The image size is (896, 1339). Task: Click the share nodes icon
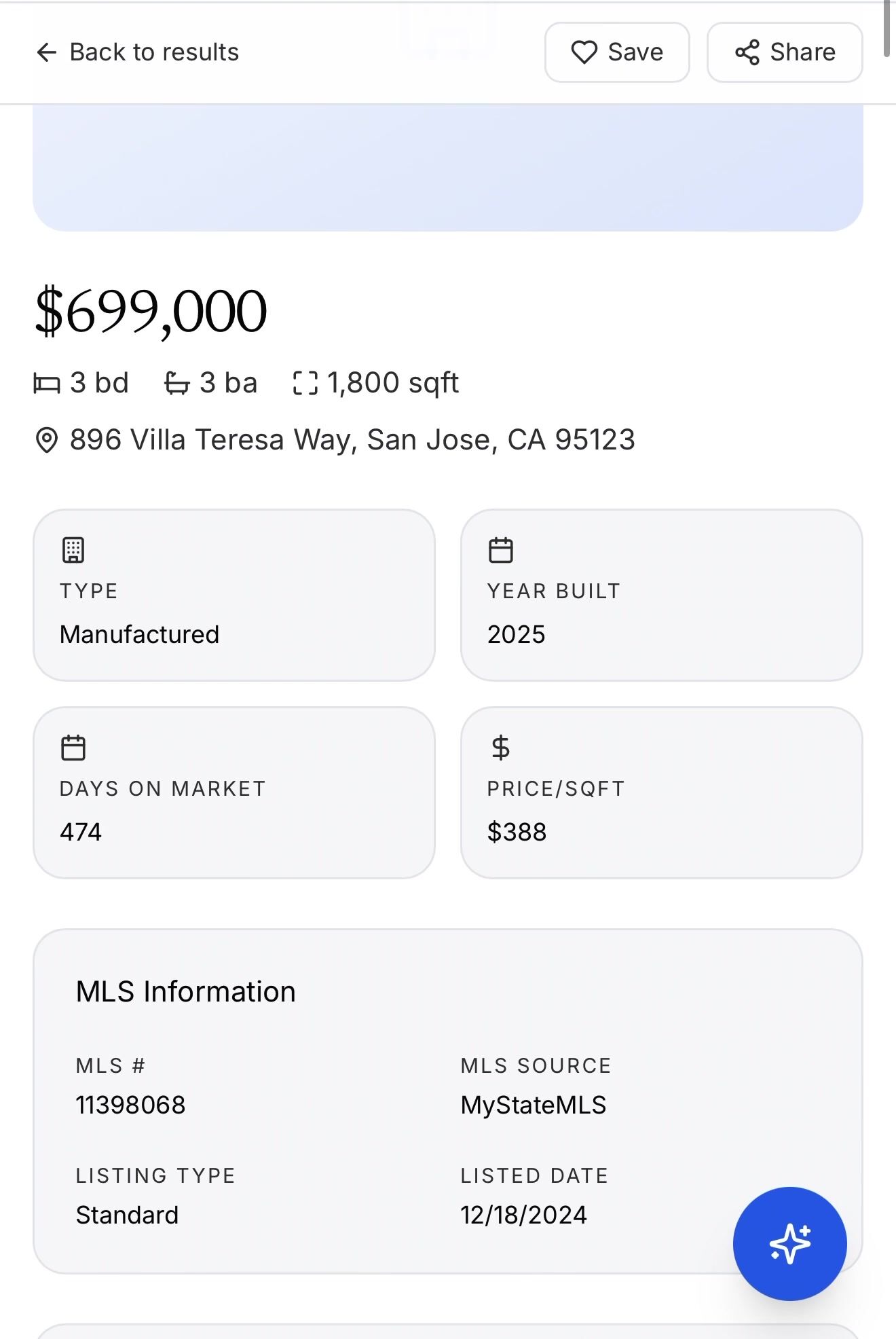[747, 52]
